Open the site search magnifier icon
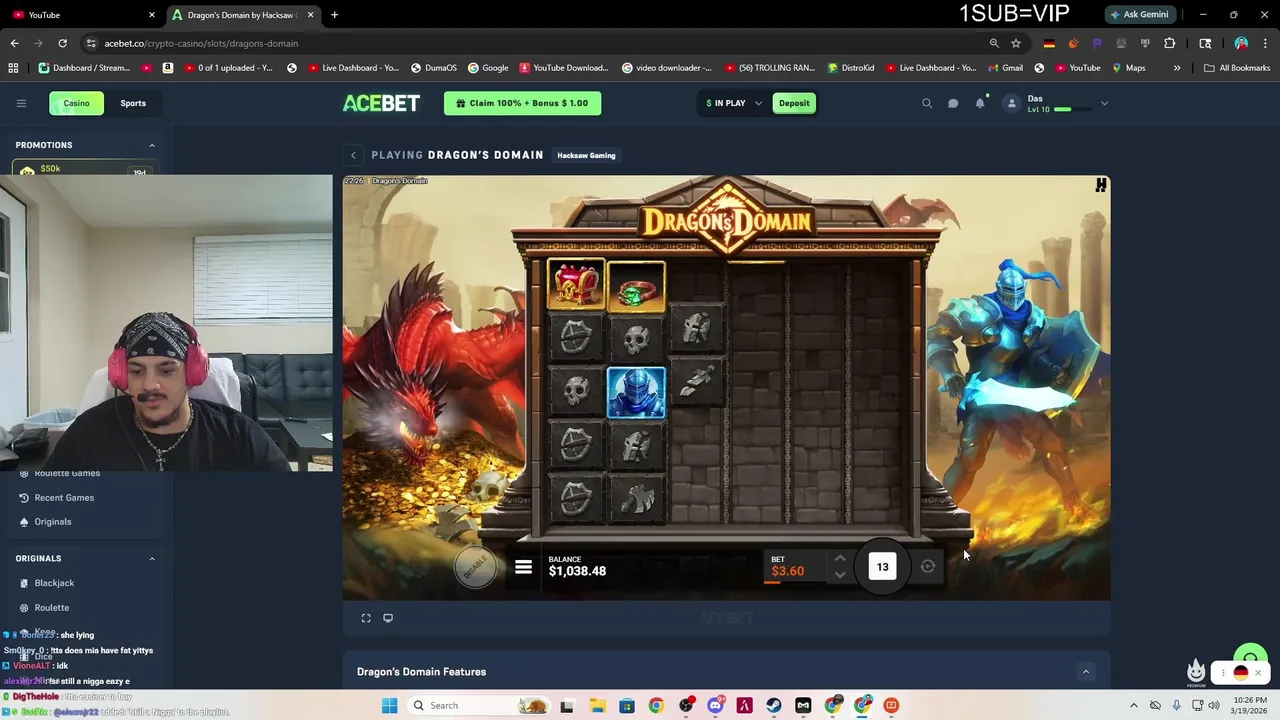The height and width of the screenshot is (720, 1280). [x=927, y=103]
